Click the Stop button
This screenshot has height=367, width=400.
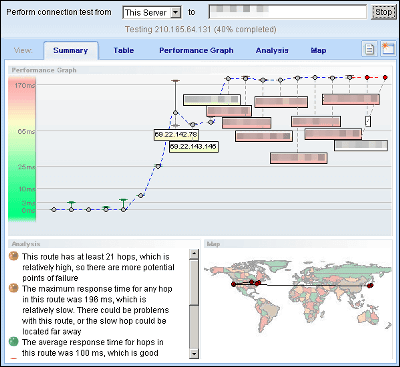(x=384, y=12)
